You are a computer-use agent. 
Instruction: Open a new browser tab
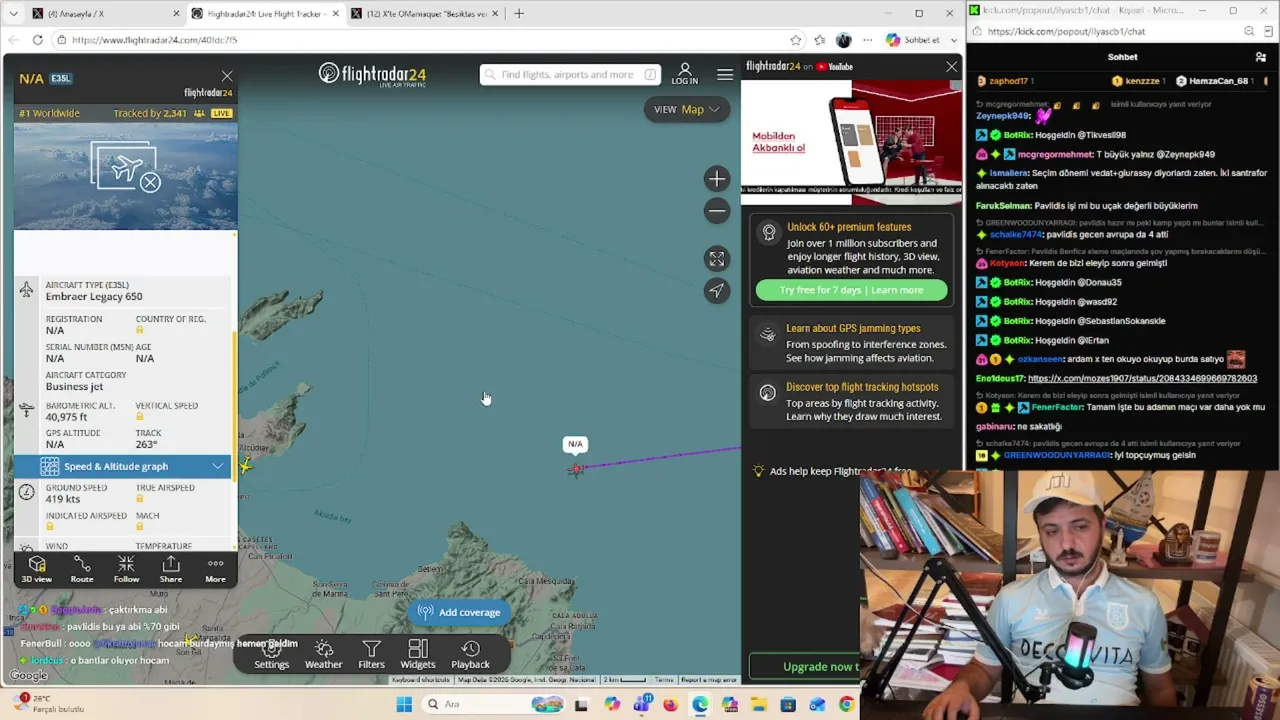519,14
